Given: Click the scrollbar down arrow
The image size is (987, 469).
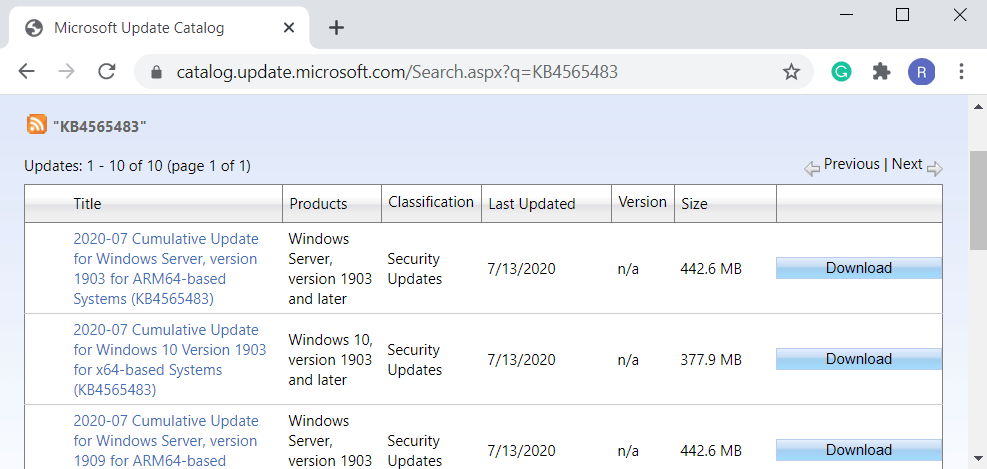Looking at the screenshot, I should [978, 459].
